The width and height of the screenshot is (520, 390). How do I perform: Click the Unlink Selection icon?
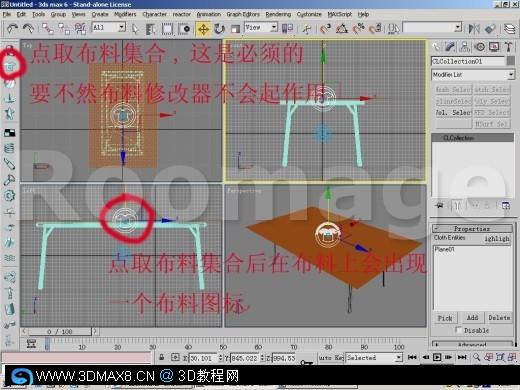coord(64,29)
